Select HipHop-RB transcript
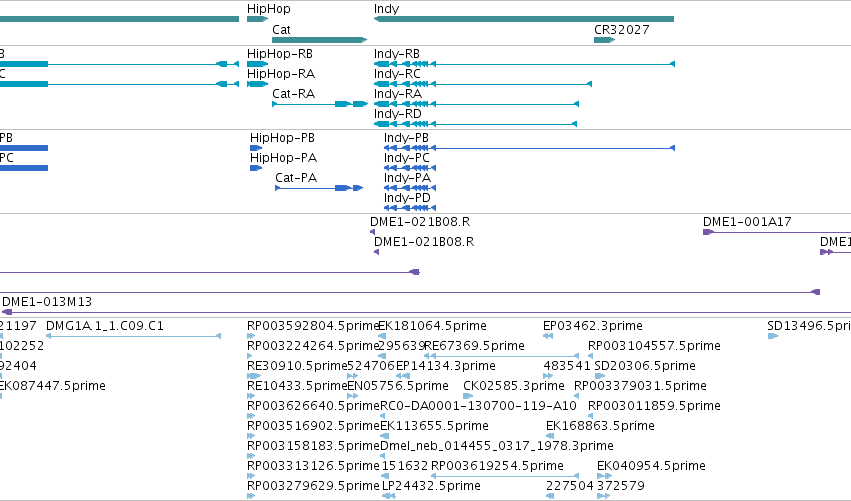The image size is (851, 501). point(257,64)
